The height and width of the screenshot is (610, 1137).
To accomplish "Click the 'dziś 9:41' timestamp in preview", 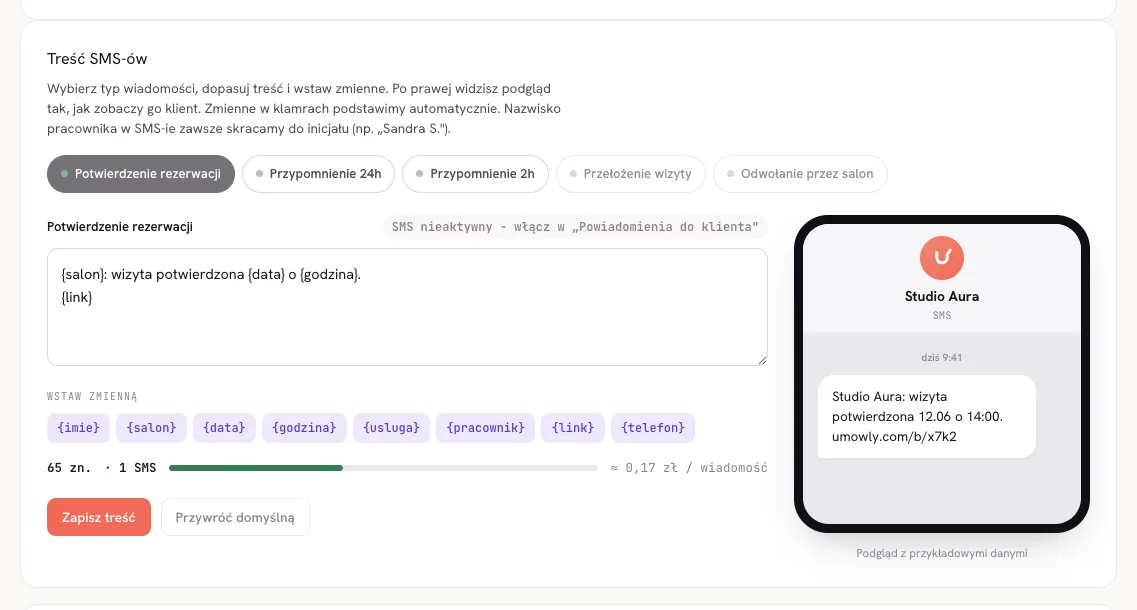I will (x=941, y=358).
